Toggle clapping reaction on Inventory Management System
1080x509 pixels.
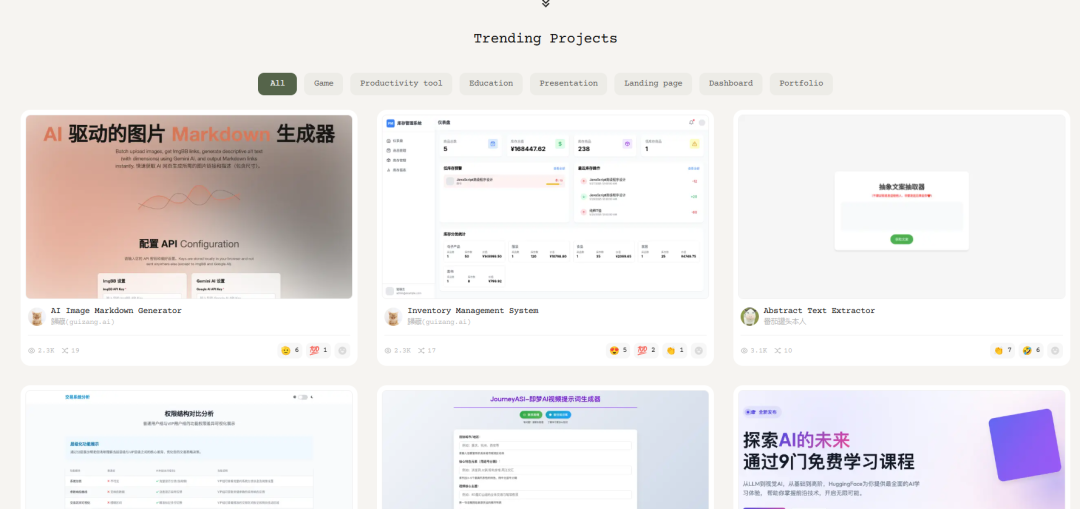(x=674, y=351)
